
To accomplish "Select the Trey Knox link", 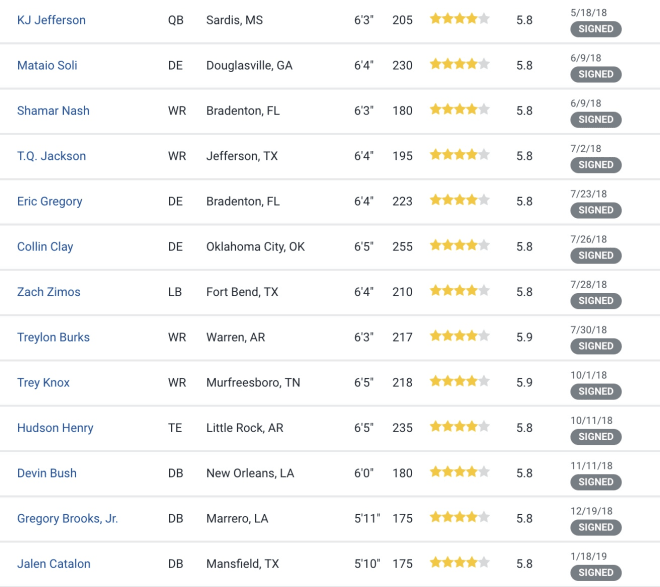I will pyautogui.click(x=43, y=382).
